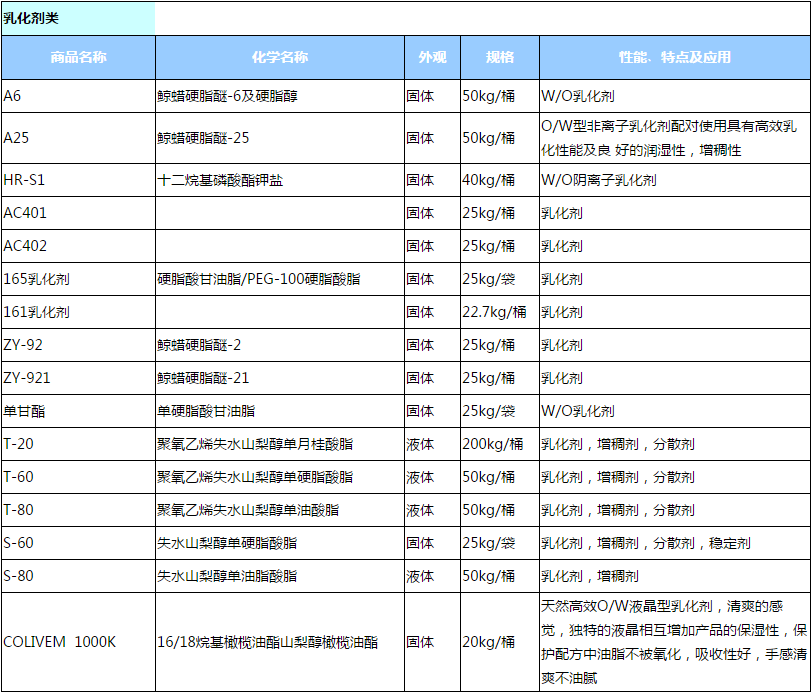
Task: Select the A6 product name cell
Action: coord(78,96)
